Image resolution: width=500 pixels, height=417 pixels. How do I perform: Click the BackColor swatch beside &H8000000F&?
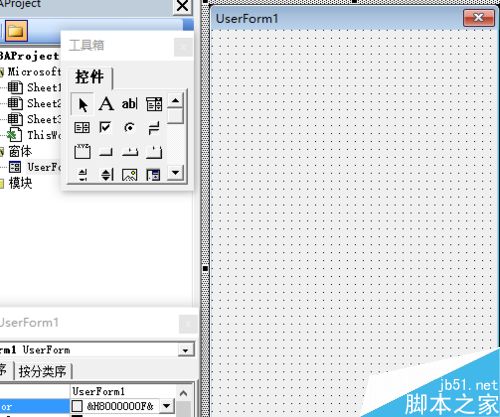pyautogui.click(x=77, y=406)
